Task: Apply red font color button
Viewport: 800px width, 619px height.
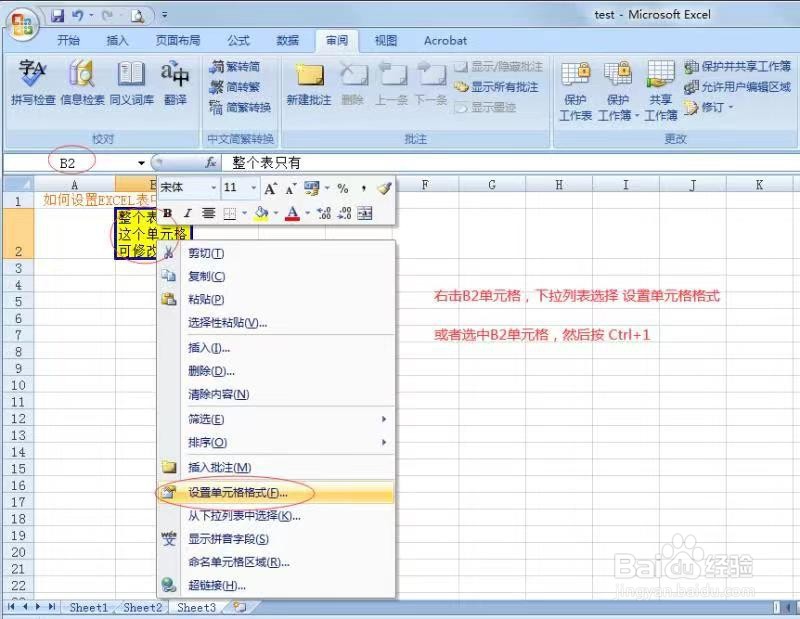Action: tap(292, 213)
